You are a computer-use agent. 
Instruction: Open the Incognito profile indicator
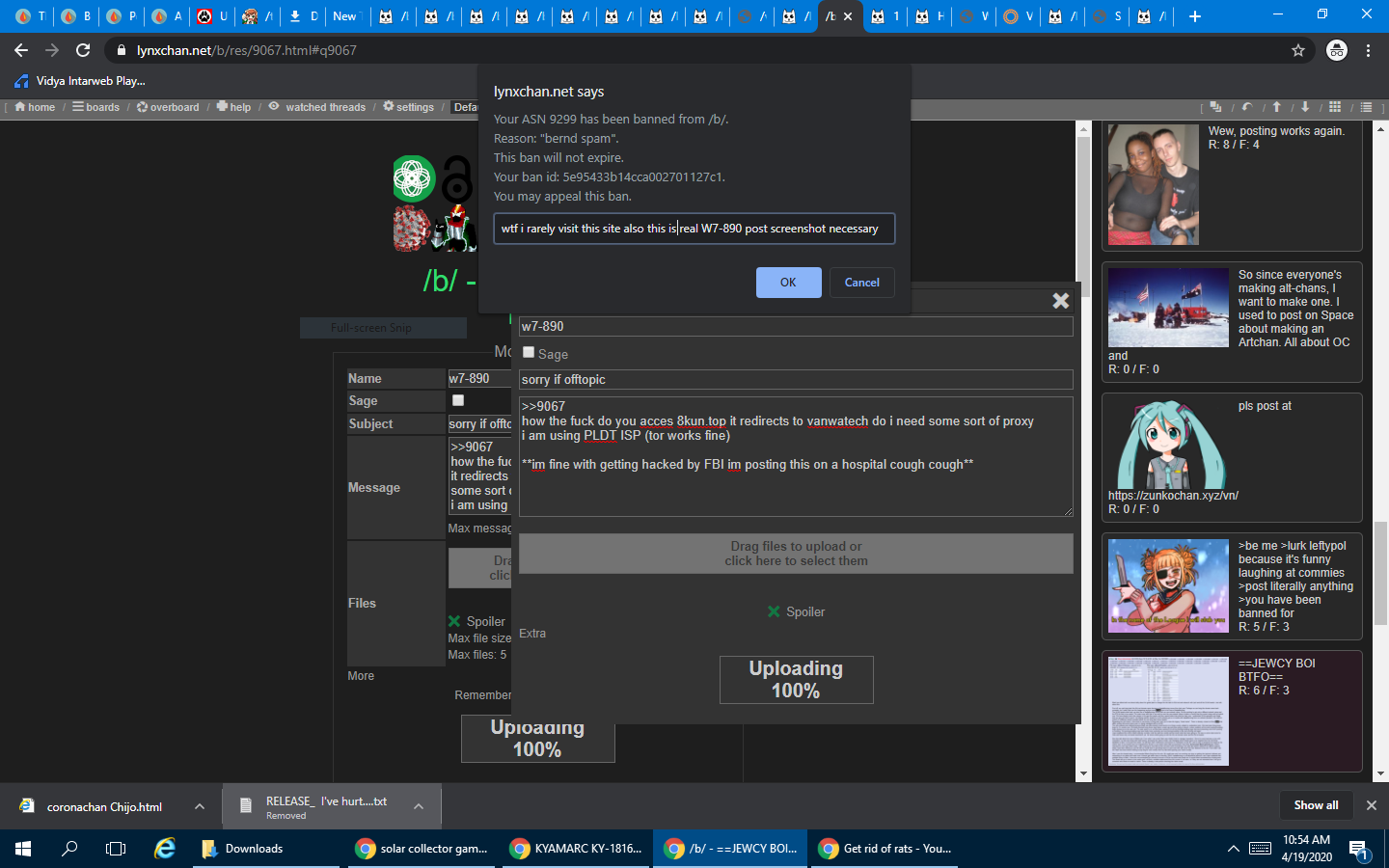[1337, 50]
